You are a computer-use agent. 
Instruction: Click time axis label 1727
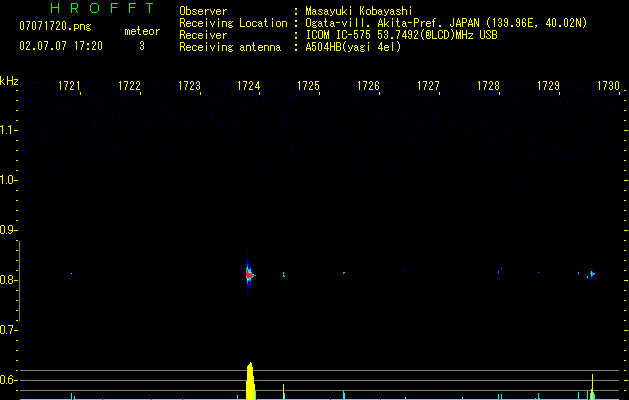coord(428,86)
